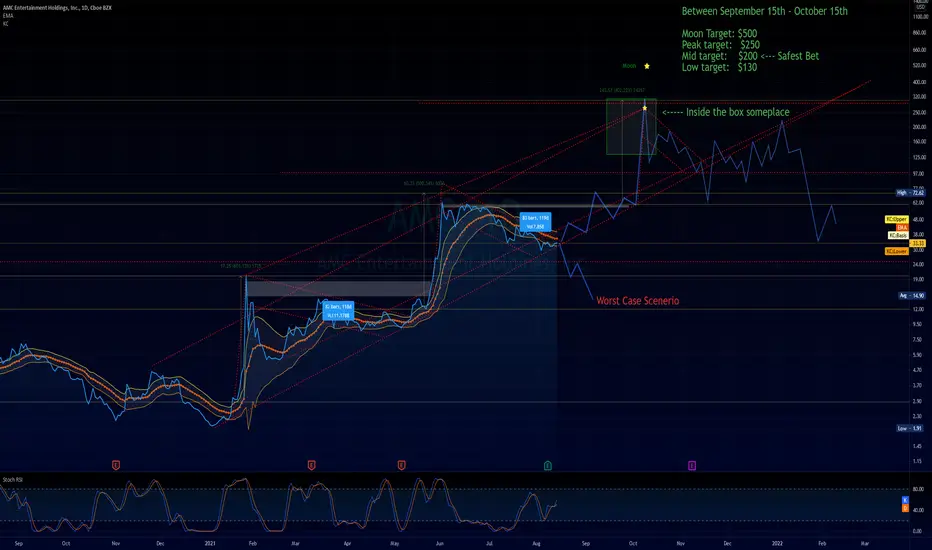Screen dimensions: 932x550
Task: Click the 40.00 level on Stoch RSI scale
Action: click(x=918, y=510)
